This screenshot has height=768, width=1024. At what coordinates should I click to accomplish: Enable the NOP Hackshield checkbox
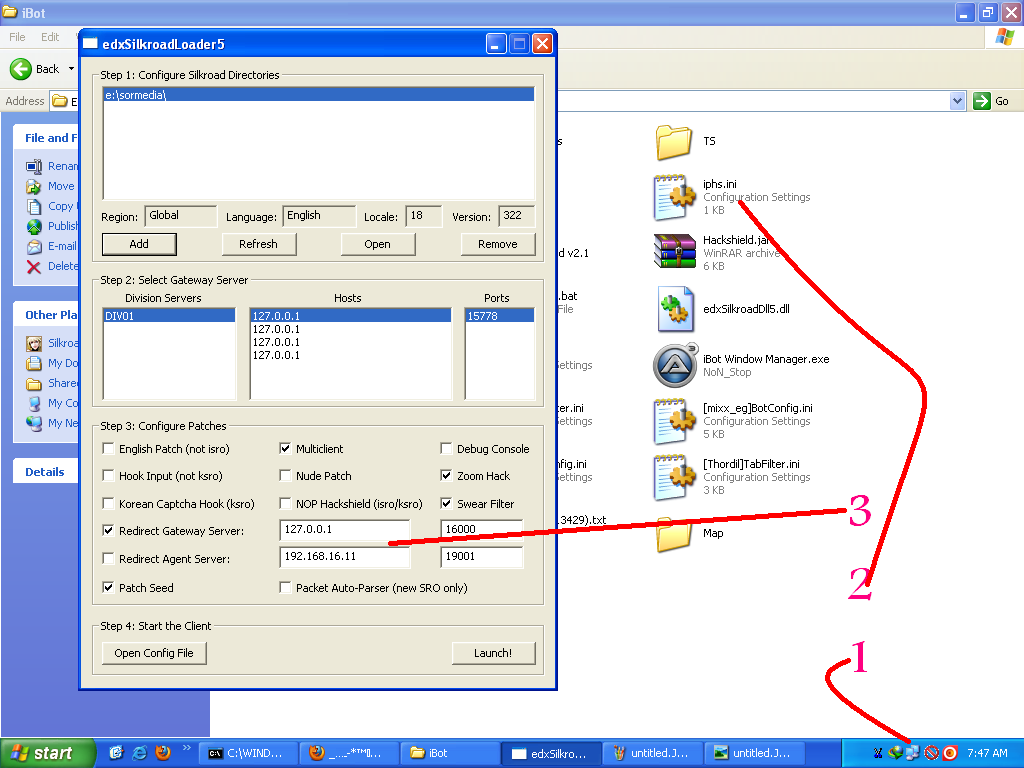(x=285, y=504)
